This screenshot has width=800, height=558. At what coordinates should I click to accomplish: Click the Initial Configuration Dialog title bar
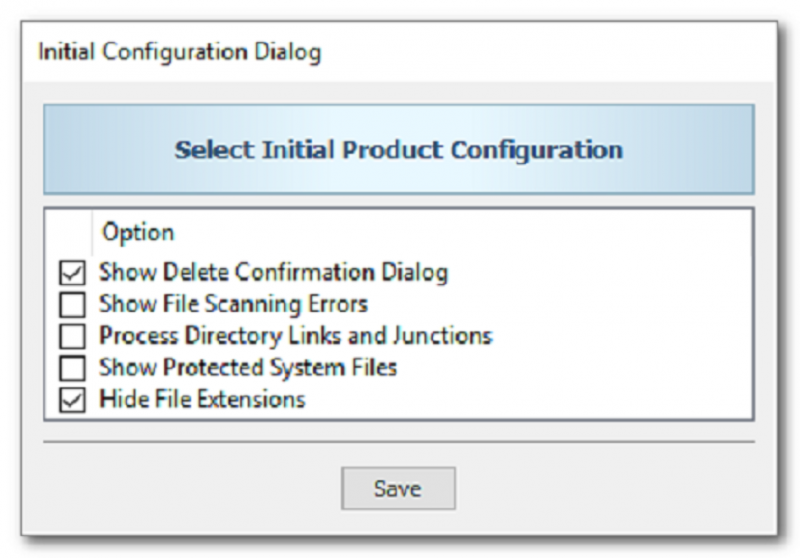398,51
